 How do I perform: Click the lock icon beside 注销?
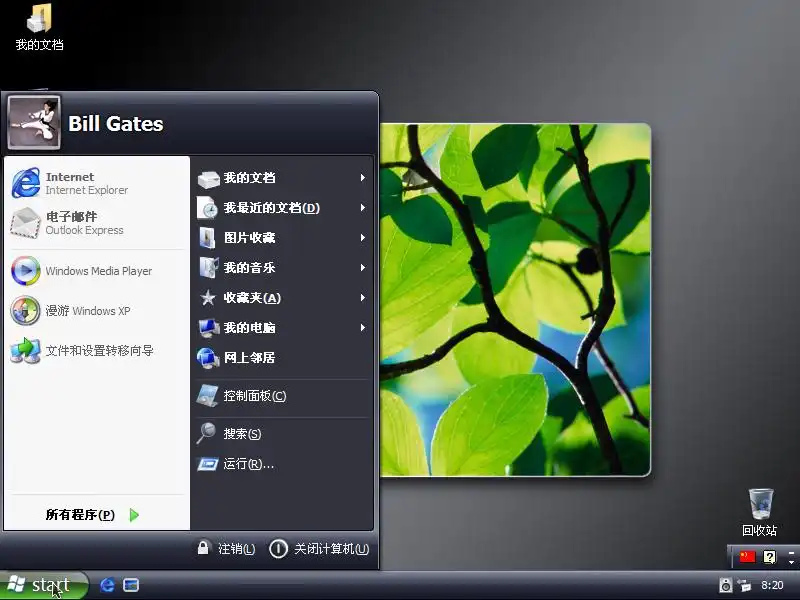[x=203, y=547]
